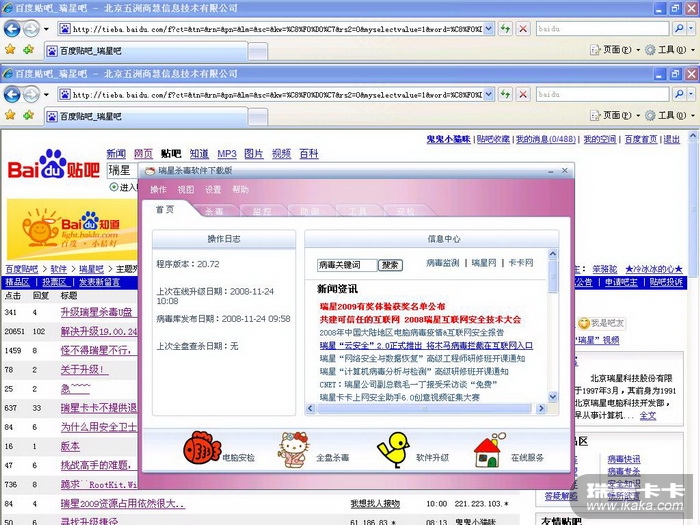Switch to the 监控 tab
Image resolution: width=700 pixels, height=525 pixels.
262,211
